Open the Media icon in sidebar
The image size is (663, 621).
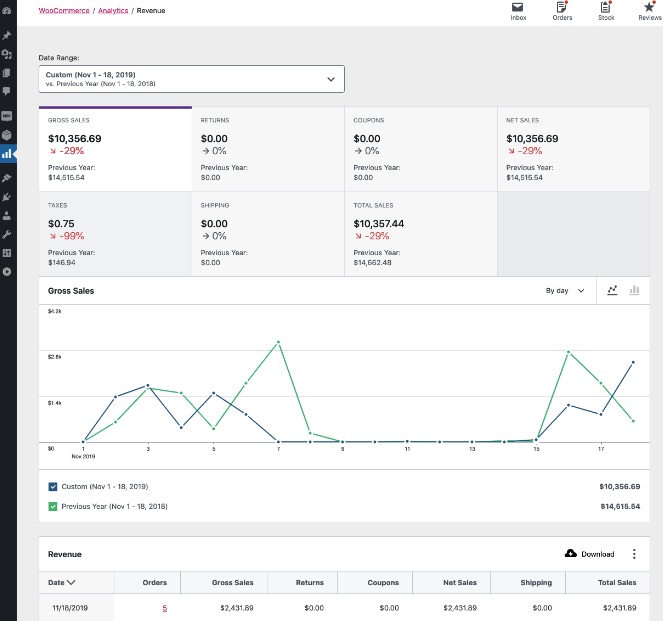(x=6, y=54)
